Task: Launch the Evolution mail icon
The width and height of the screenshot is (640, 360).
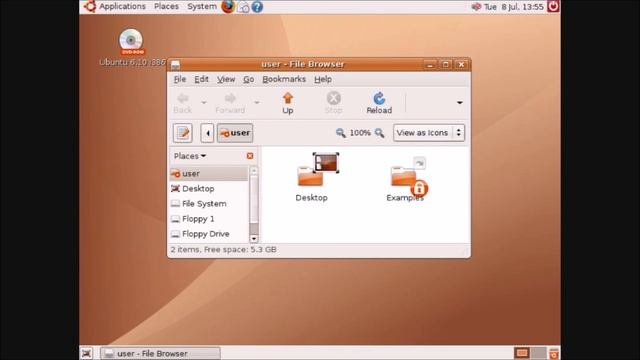Action: coord(243,7)
